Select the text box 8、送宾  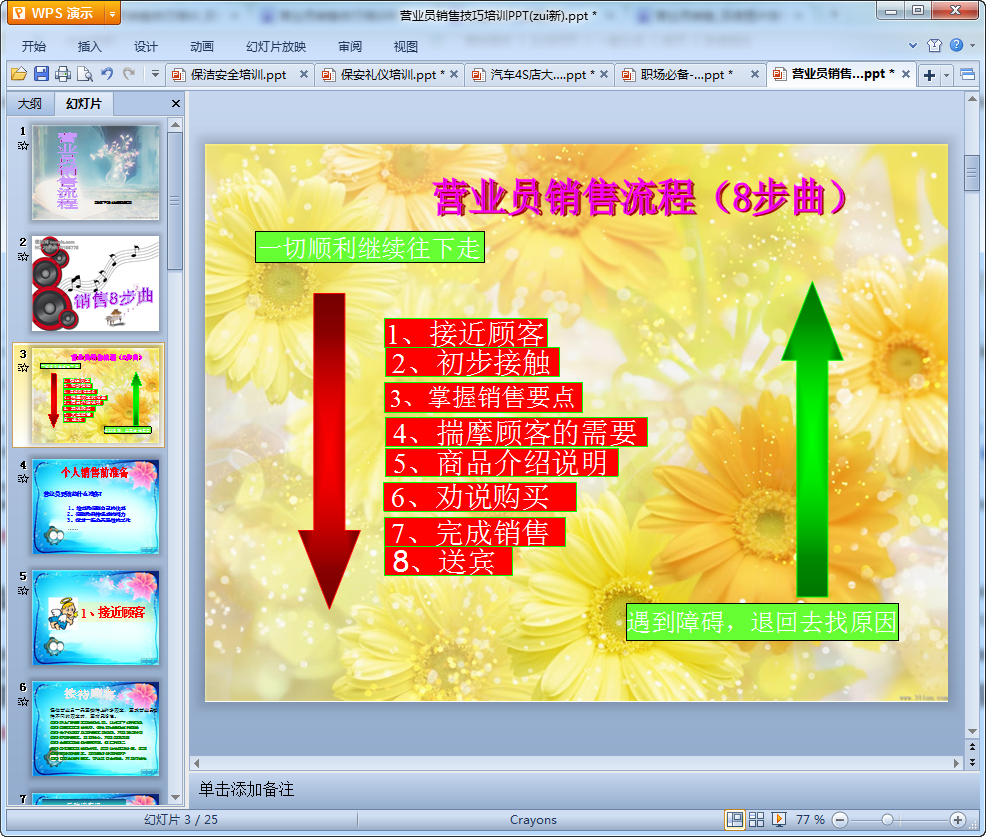coord(448,561)
